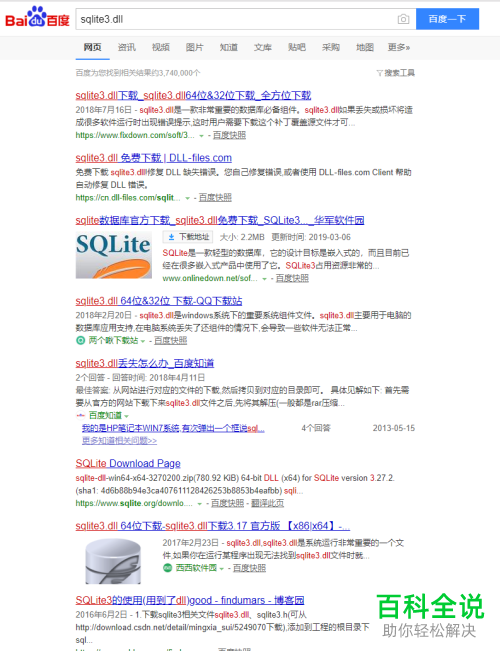The height and width of the screenshot is (651, 500).
Task: Expand the 西西软件园 dropdown arrow
Action: point(222,568)
